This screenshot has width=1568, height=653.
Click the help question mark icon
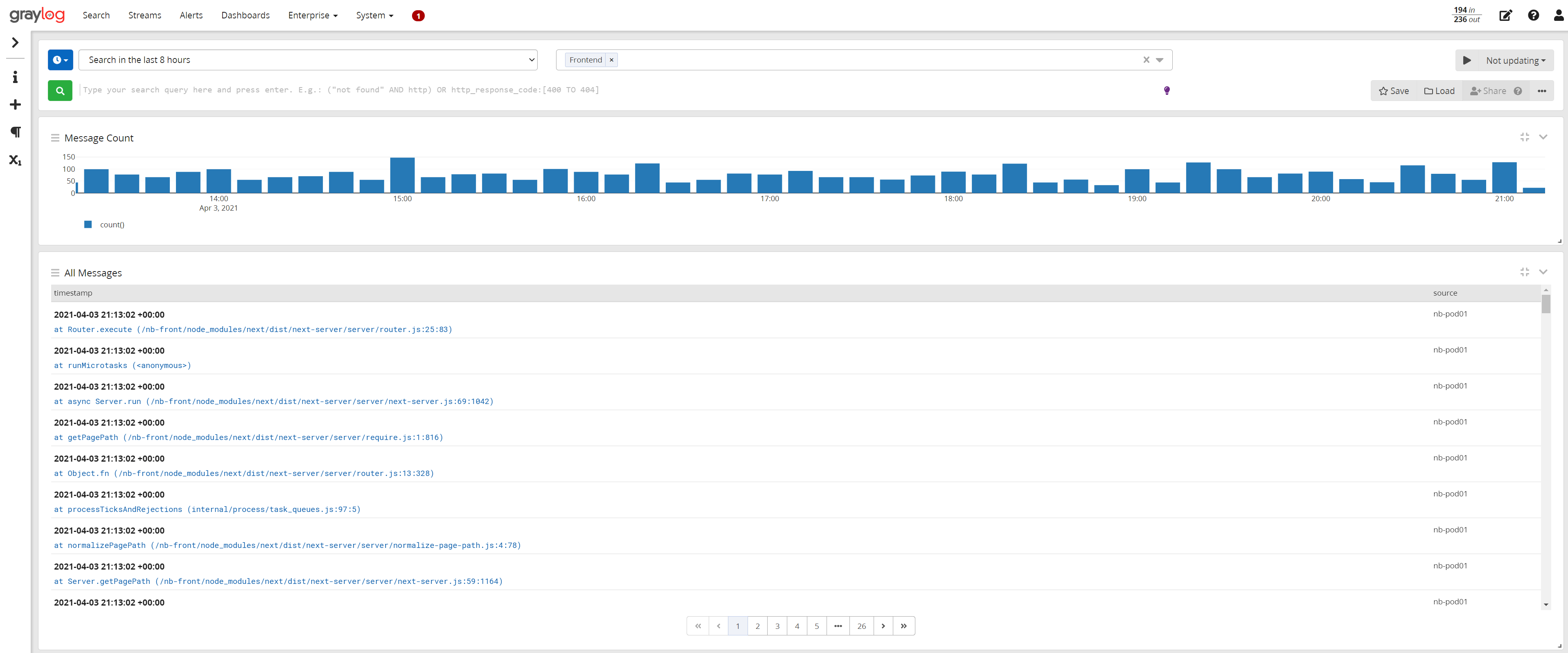pyautogui.click(x=1533, y=15)
